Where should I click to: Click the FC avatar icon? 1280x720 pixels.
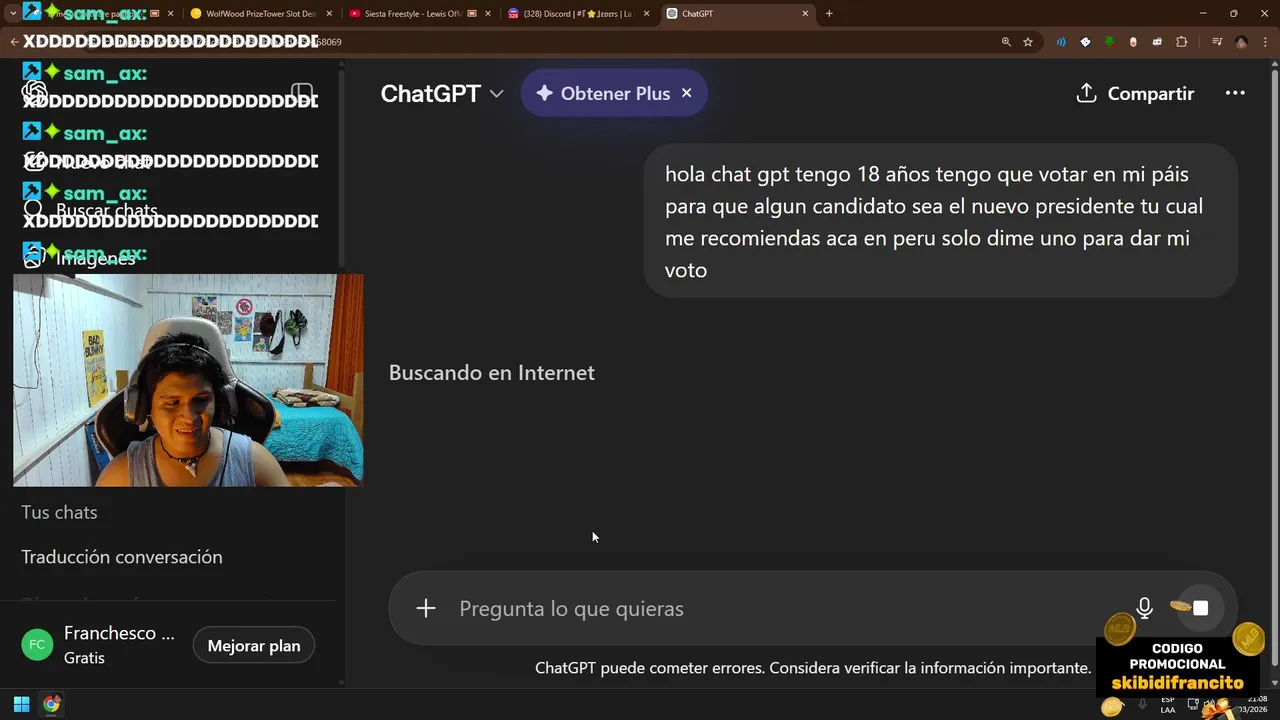pos(37,645)
